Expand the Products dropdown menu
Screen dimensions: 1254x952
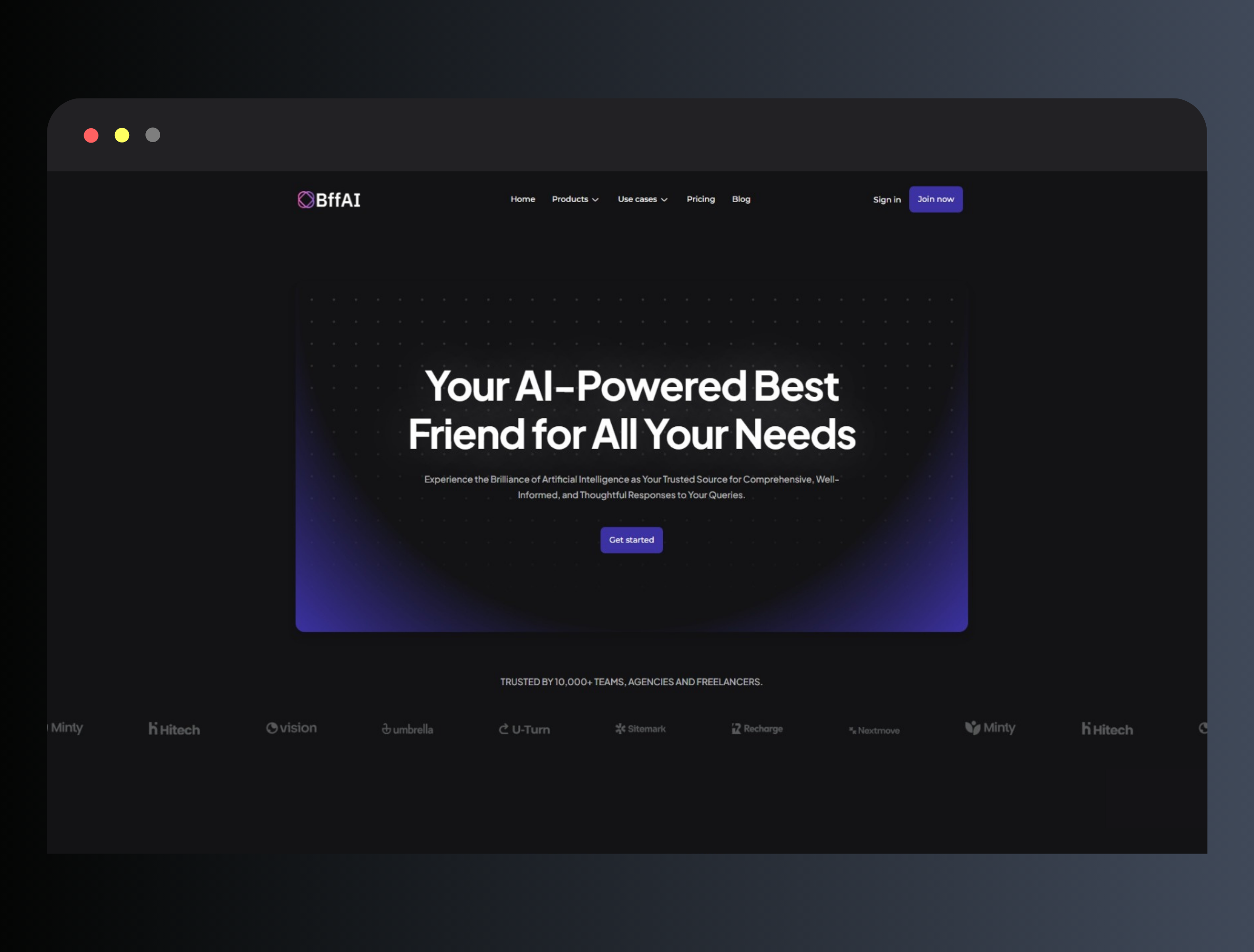pos(576,199)
